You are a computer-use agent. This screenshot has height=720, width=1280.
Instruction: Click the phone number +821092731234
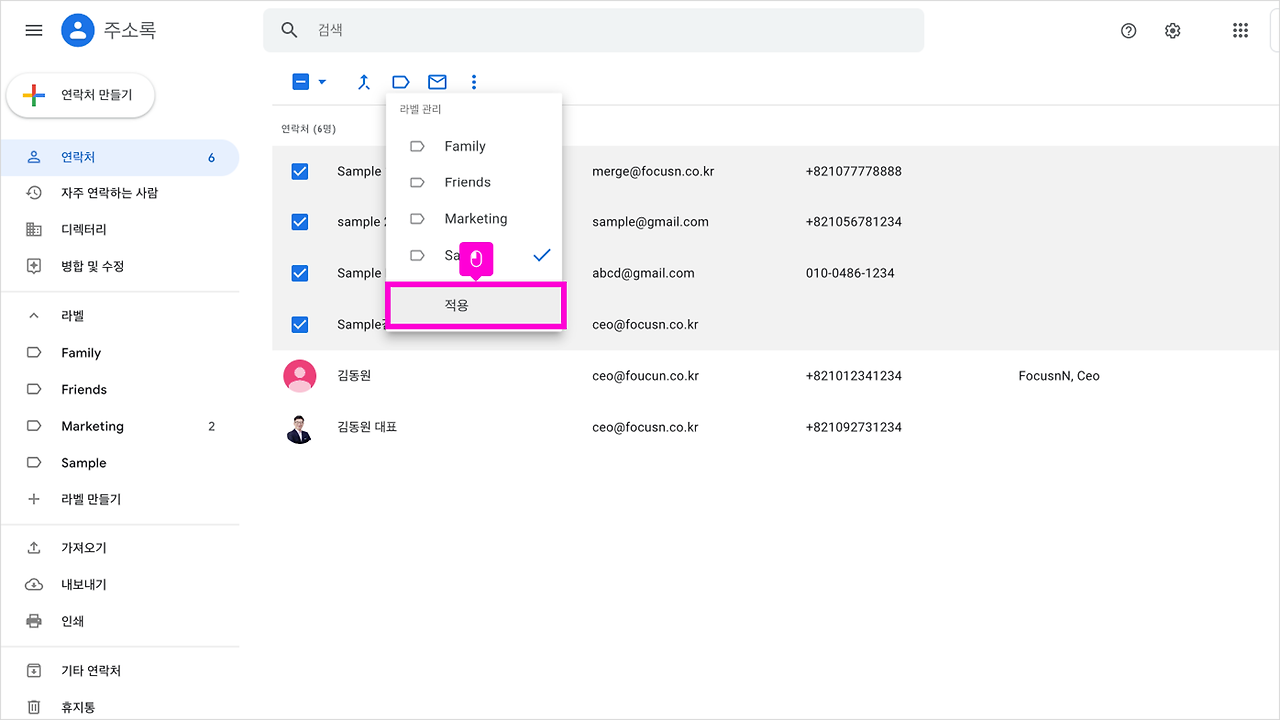point(854,427)
